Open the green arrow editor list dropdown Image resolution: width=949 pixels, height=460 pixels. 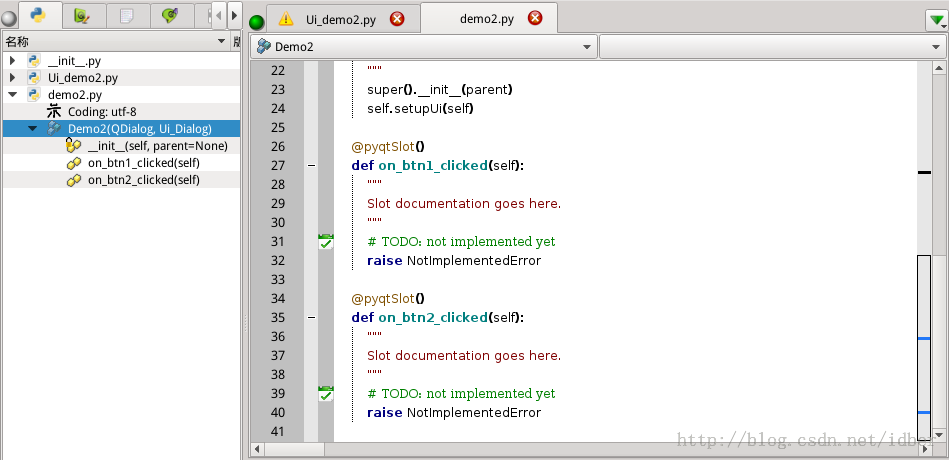coord(936,21)
